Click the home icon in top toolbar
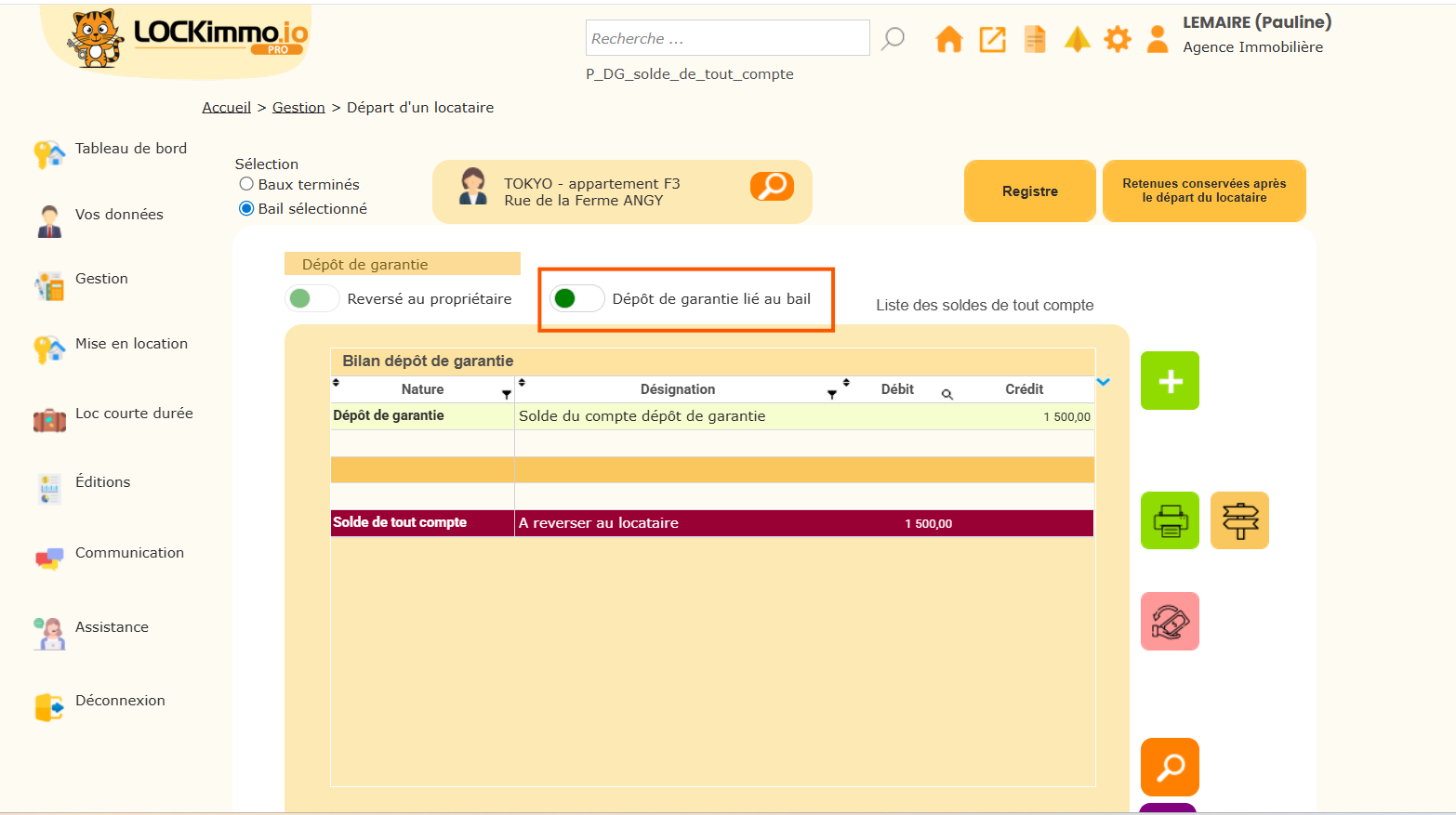 (948, 40)
